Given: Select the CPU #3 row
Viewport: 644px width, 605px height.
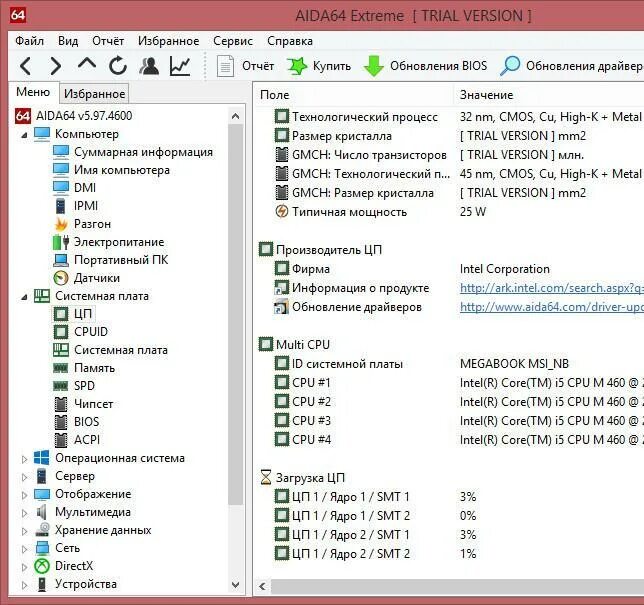Looking at the screenshot, I should pyautogui.click(x=450, y=421).
